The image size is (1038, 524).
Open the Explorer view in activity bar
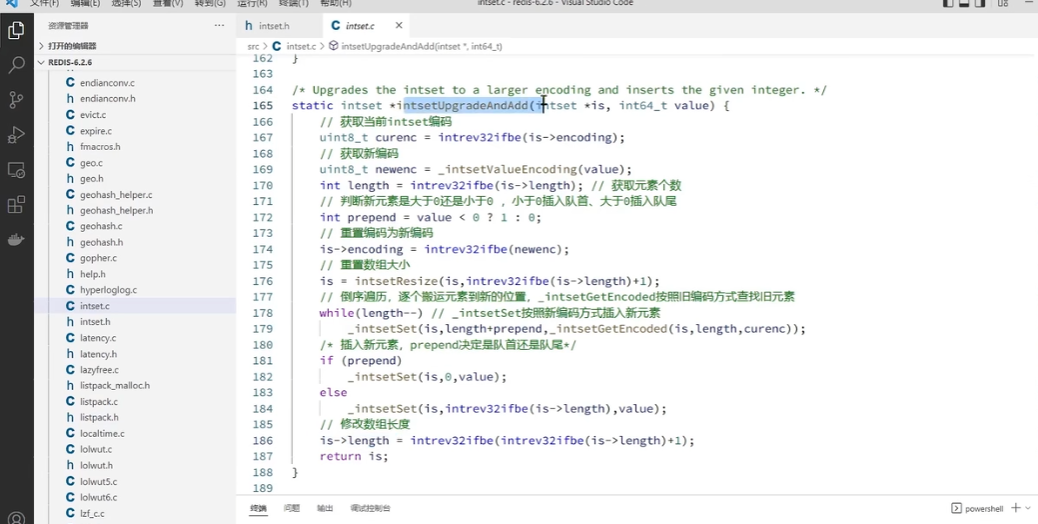(x=17, y=30)
